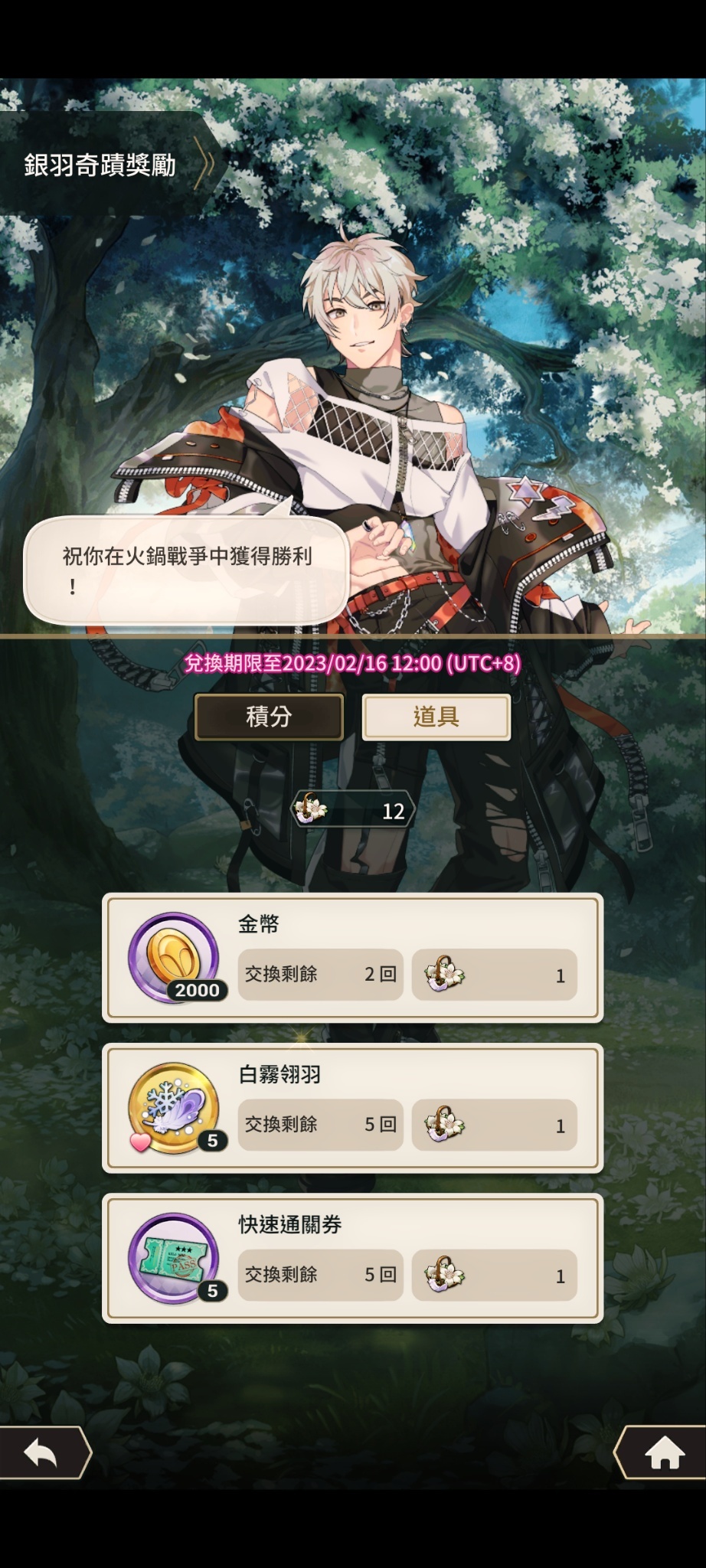Tap the 兌換期限 deadline notice text
Screen dimensions: 706x1568
[x=353, y=663]
